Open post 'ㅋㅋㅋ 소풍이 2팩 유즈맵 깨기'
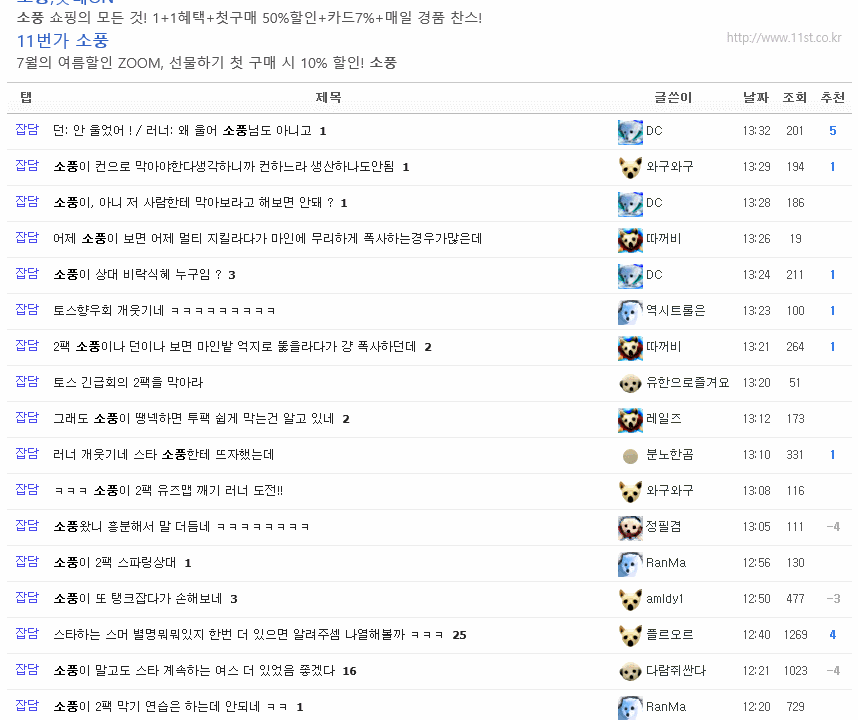Viewport: 858px width, 720px height. pos(169,491)
